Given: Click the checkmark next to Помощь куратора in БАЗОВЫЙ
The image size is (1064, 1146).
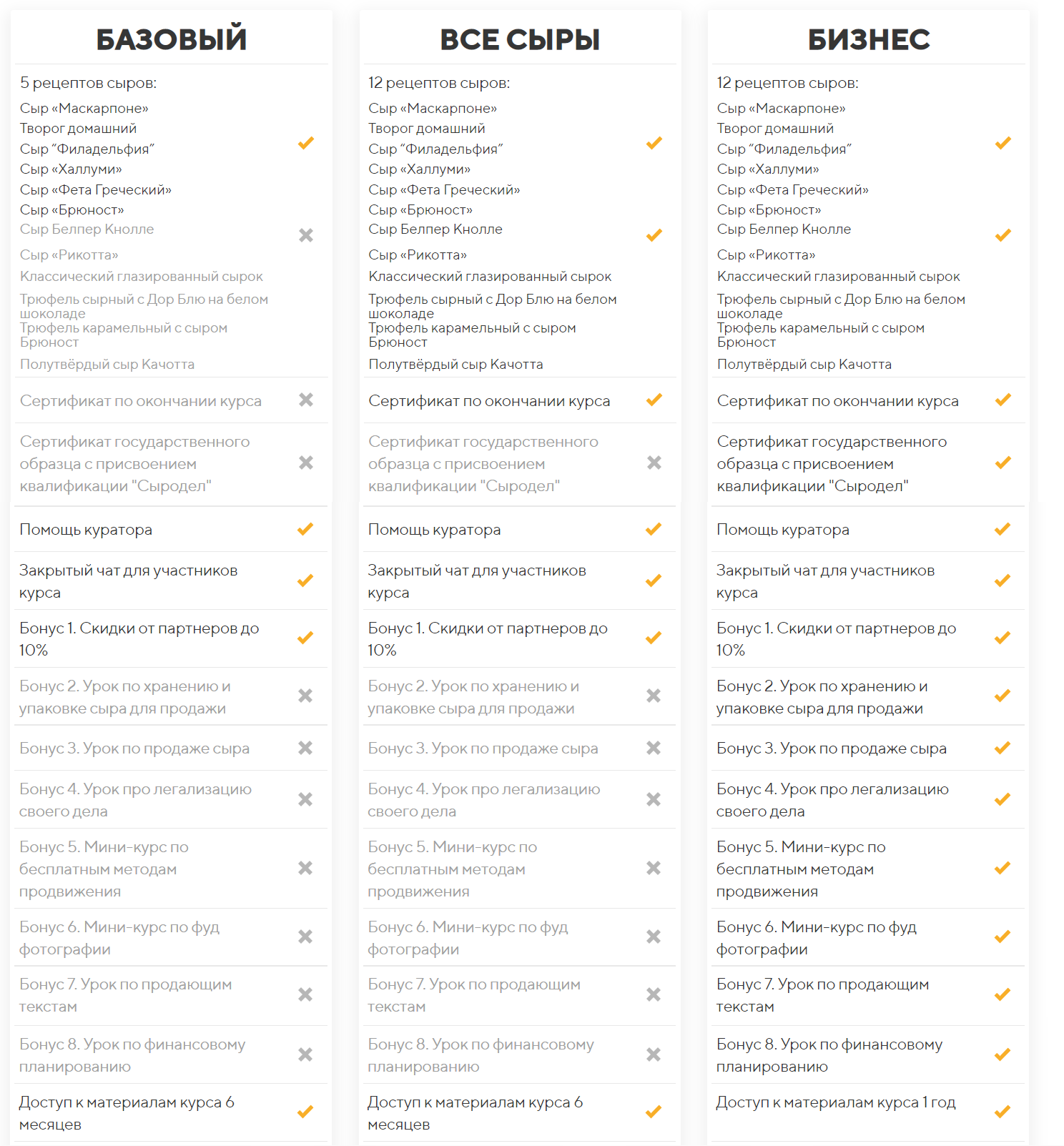Looking at the screenshot, I should point(305,529).
